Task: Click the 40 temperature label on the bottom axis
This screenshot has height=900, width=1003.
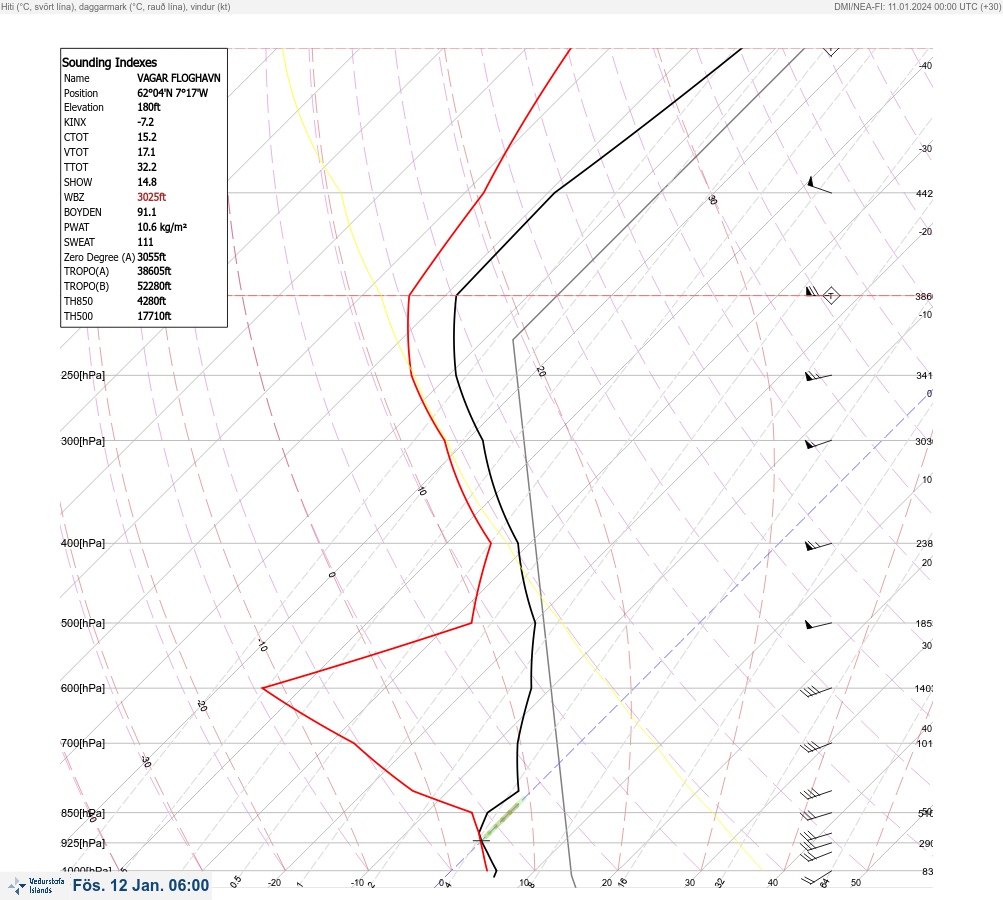Action: tap(773, 883)
